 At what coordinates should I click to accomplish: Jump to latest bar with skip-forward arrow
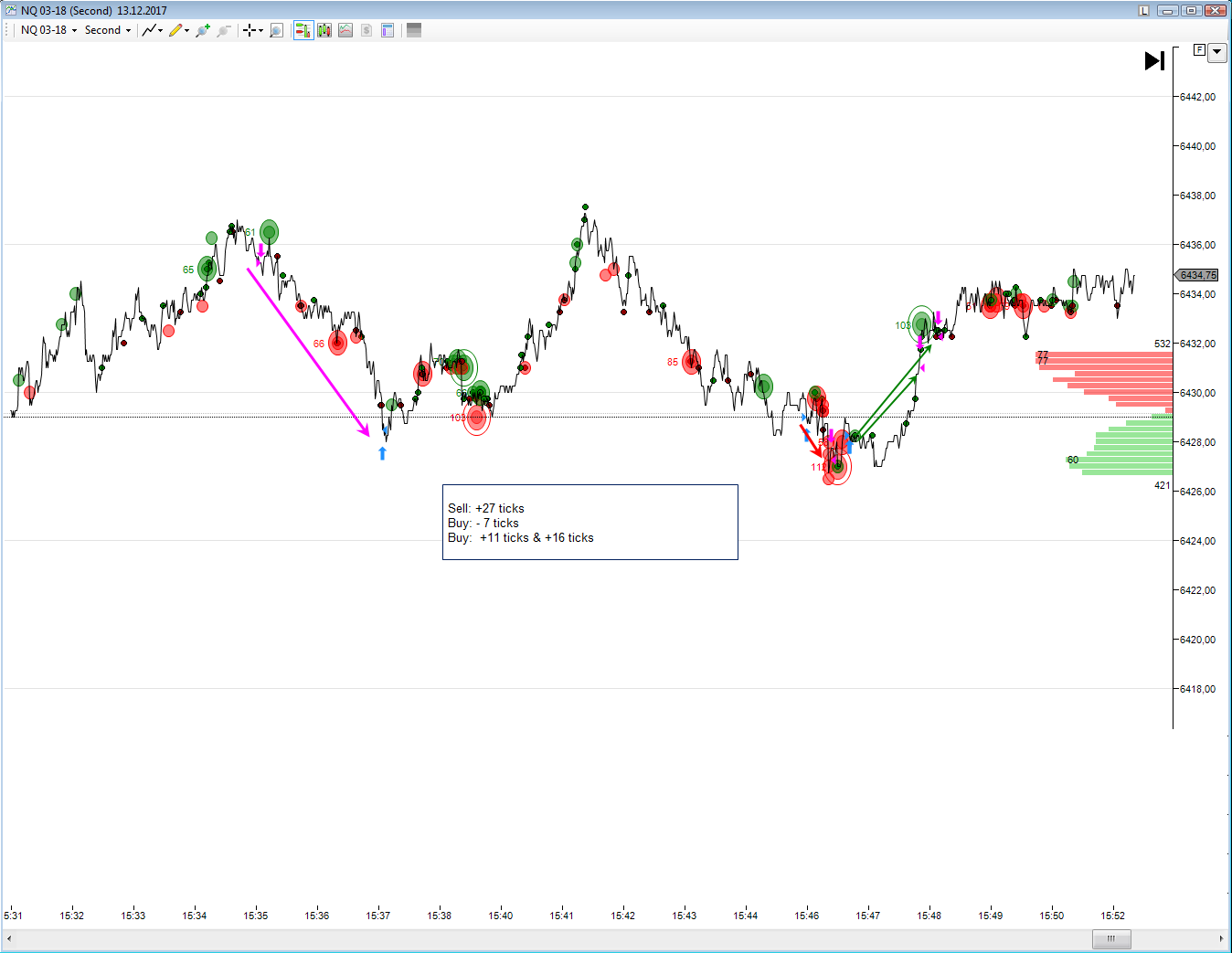[1155, 60]
